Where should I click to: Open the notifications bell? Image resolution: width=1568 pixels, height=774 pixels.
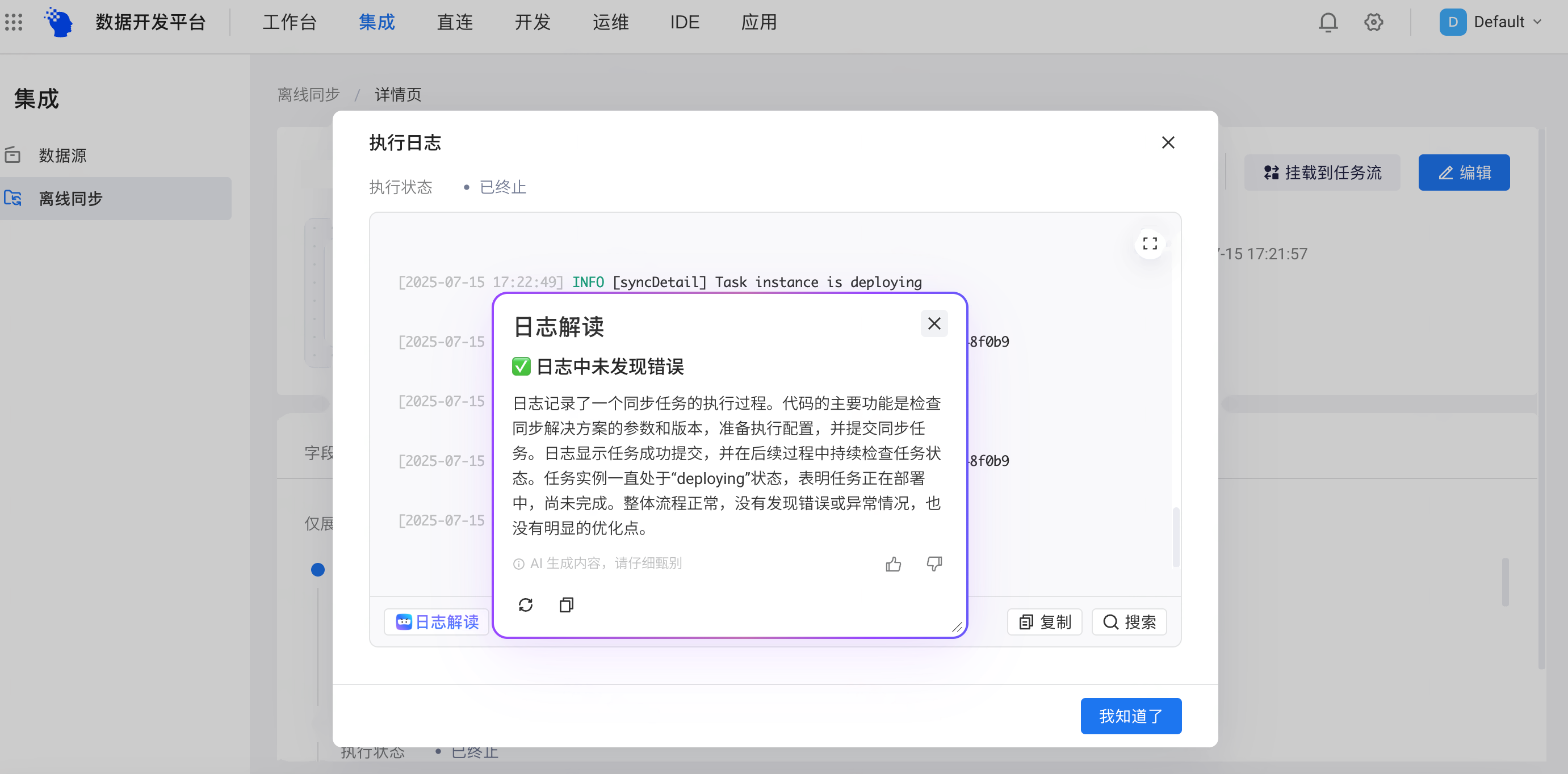(1327, 23)
